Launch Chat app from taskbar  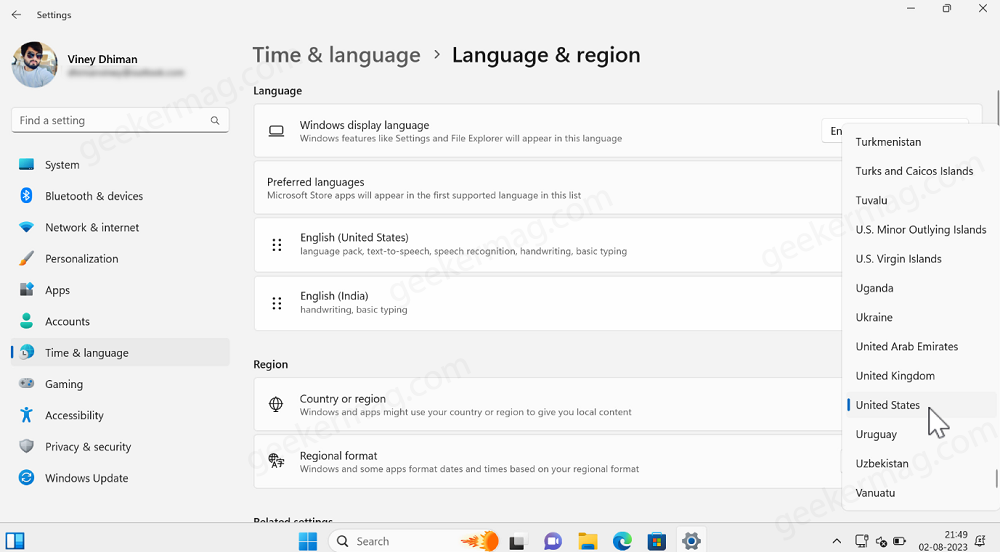coord(552,541)
